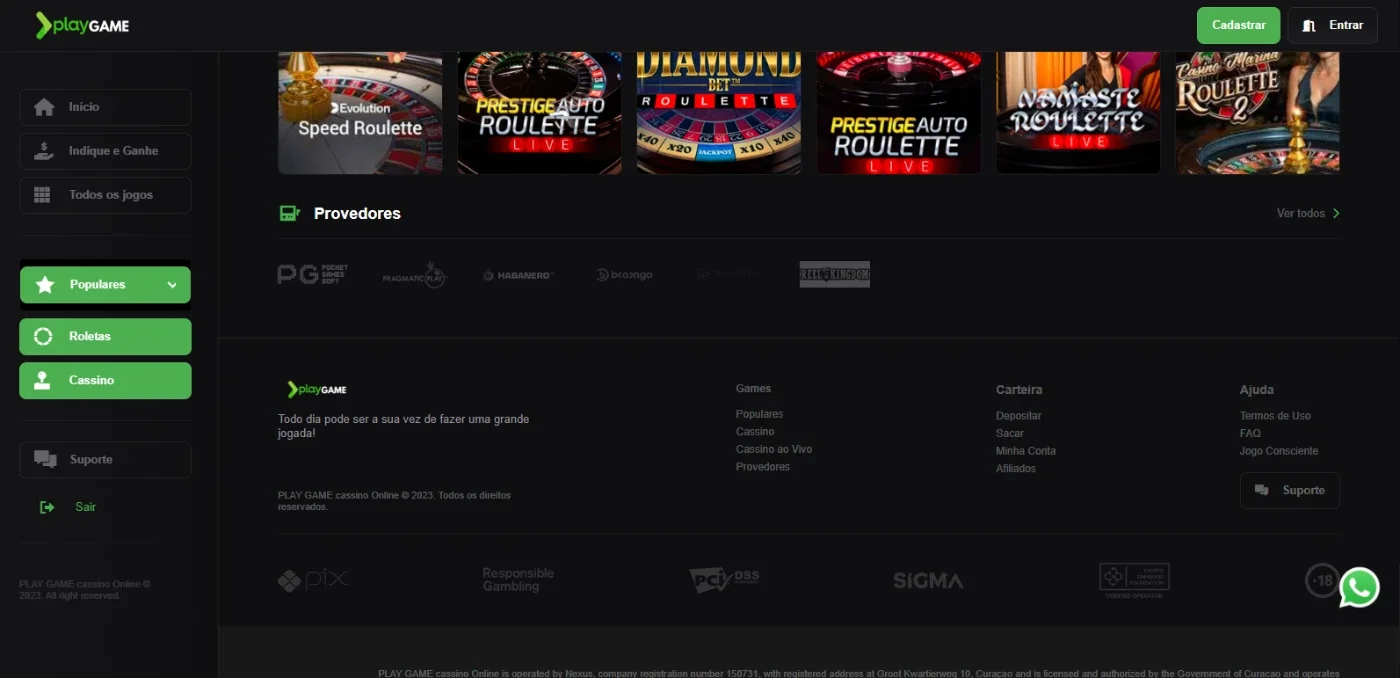The height and width of the screenshot is (678, 1400).
Task: Click the green Cadastrar button
Action: pos(1238,25)
